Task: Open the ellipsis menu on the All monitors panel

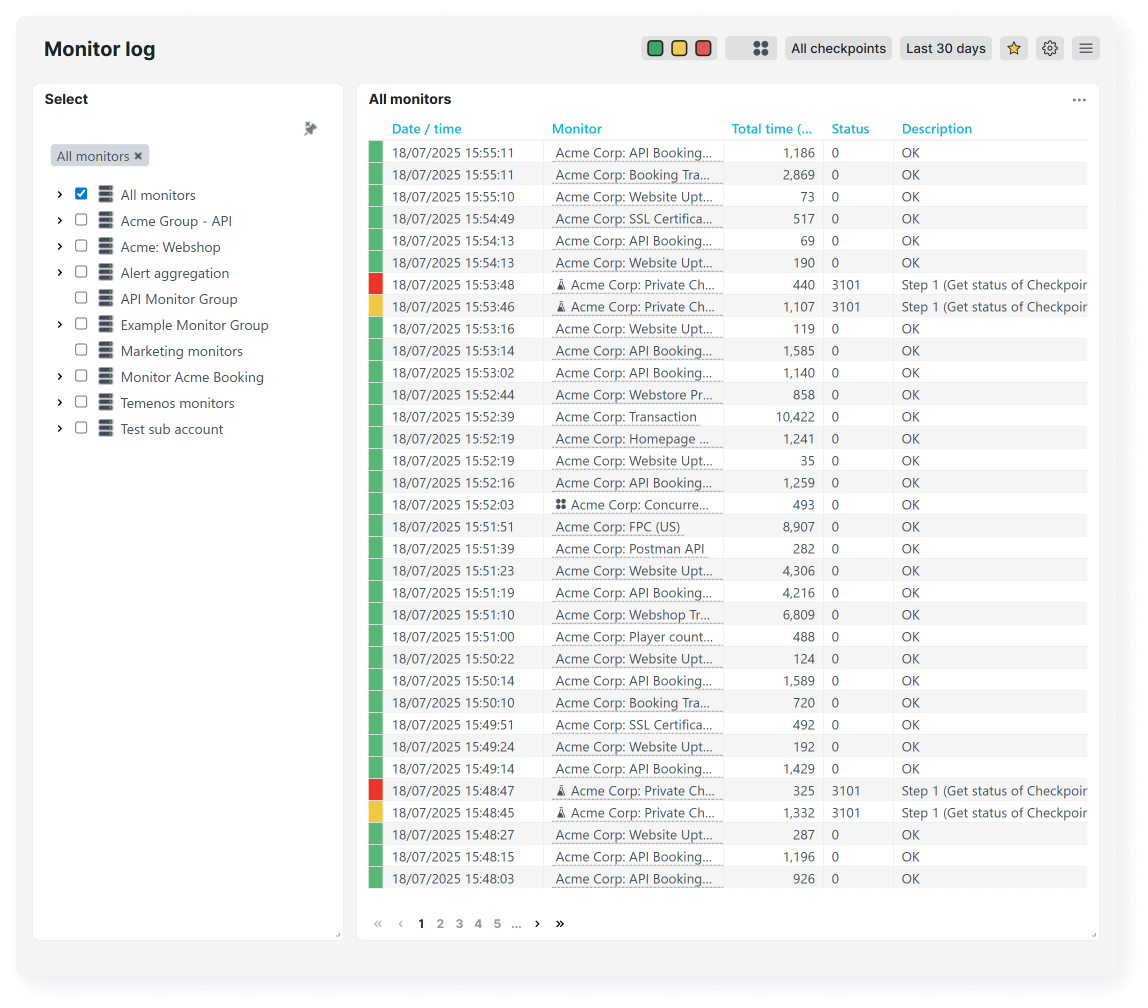Action: 1079,100
